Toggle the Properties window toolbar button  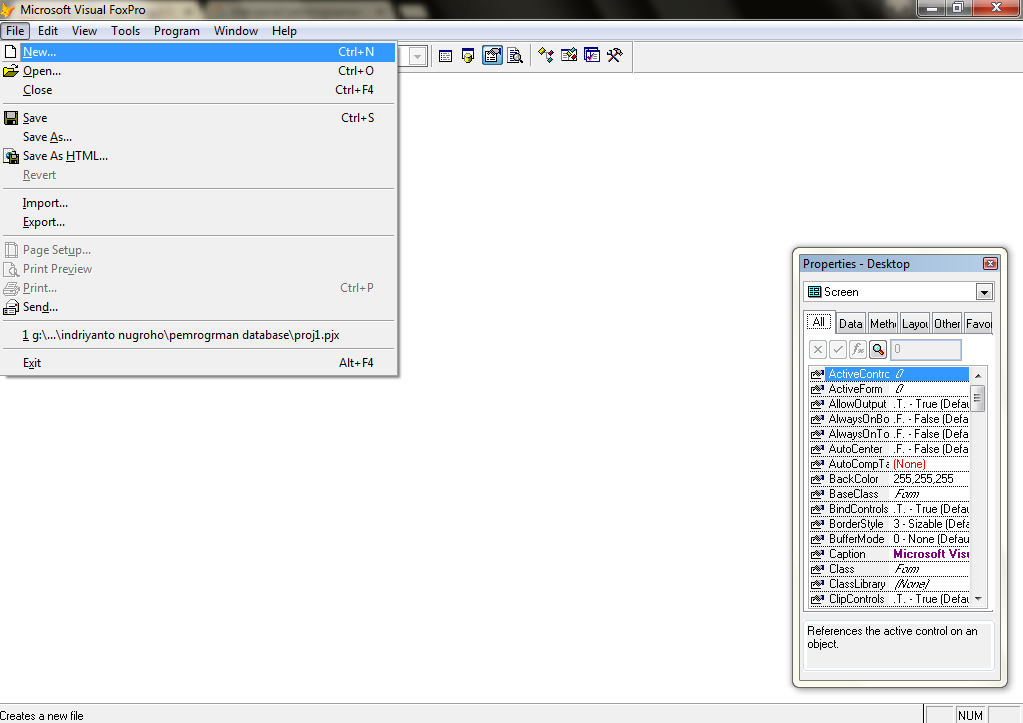492,56
